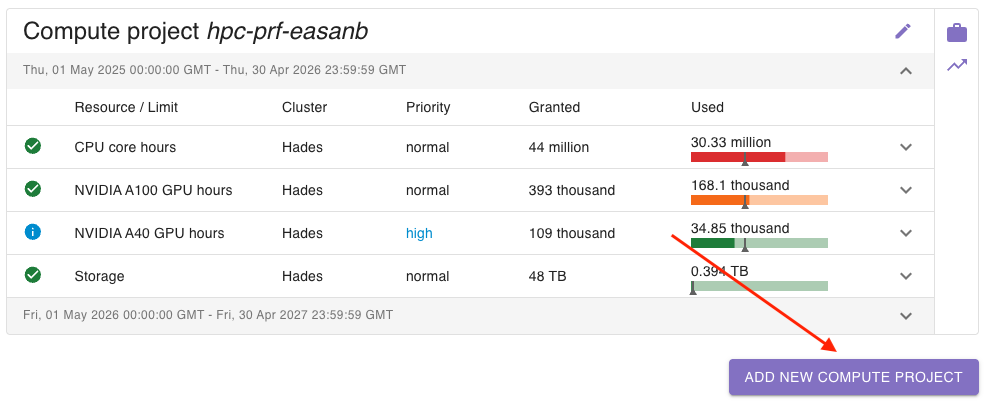
Task: Click green check status for CPU core hours
Action: click(x=33, y=147)
